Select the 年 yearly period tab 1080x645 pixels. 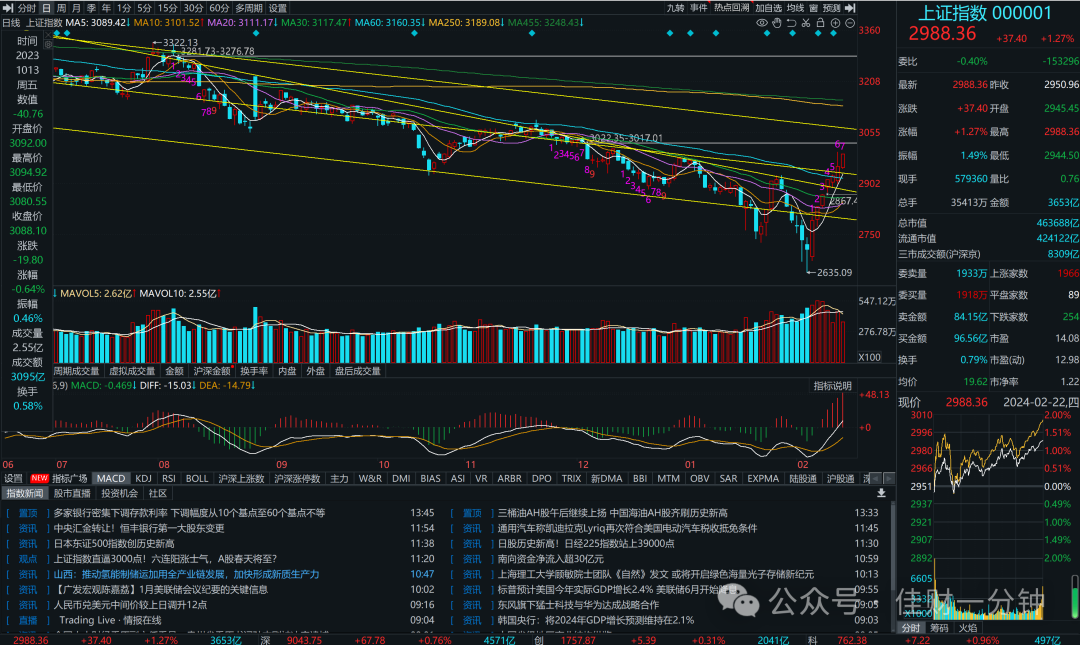tap(107, 8)
